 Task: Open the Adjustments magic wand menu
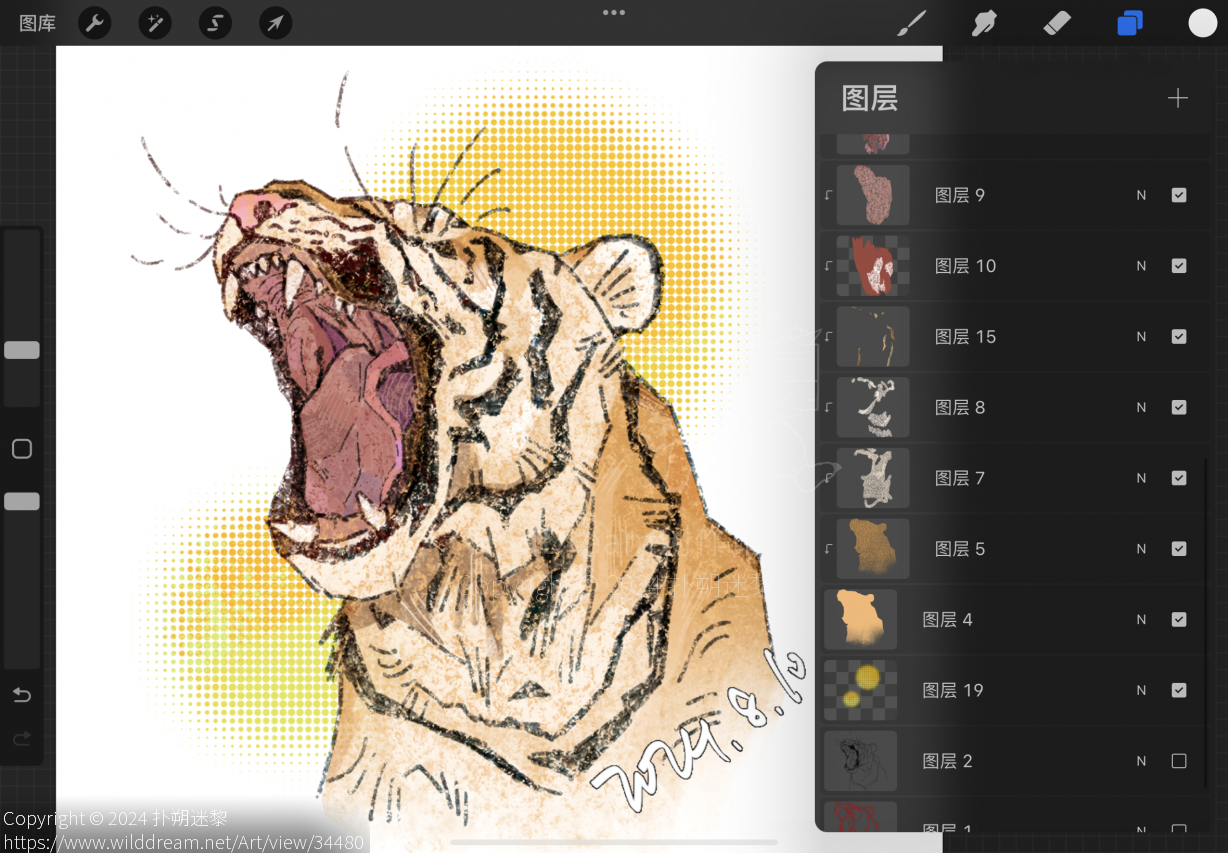point(155,23)
